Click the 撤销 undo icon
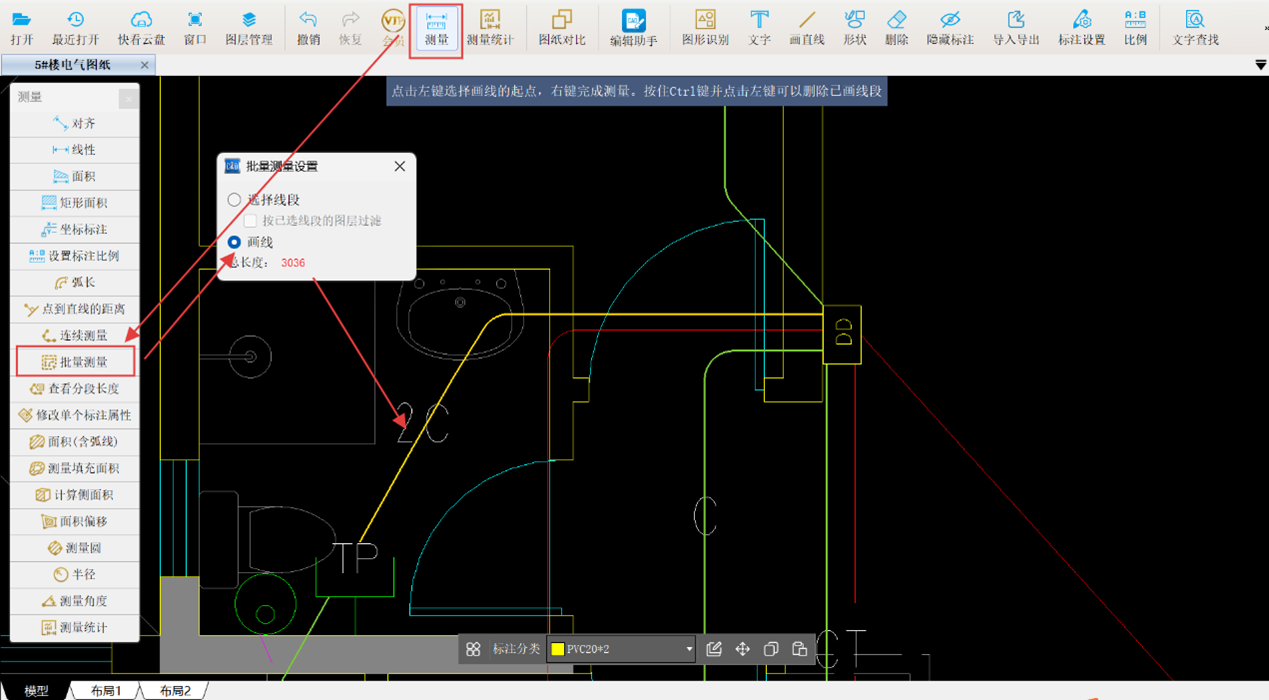 [x=308, y=27]
